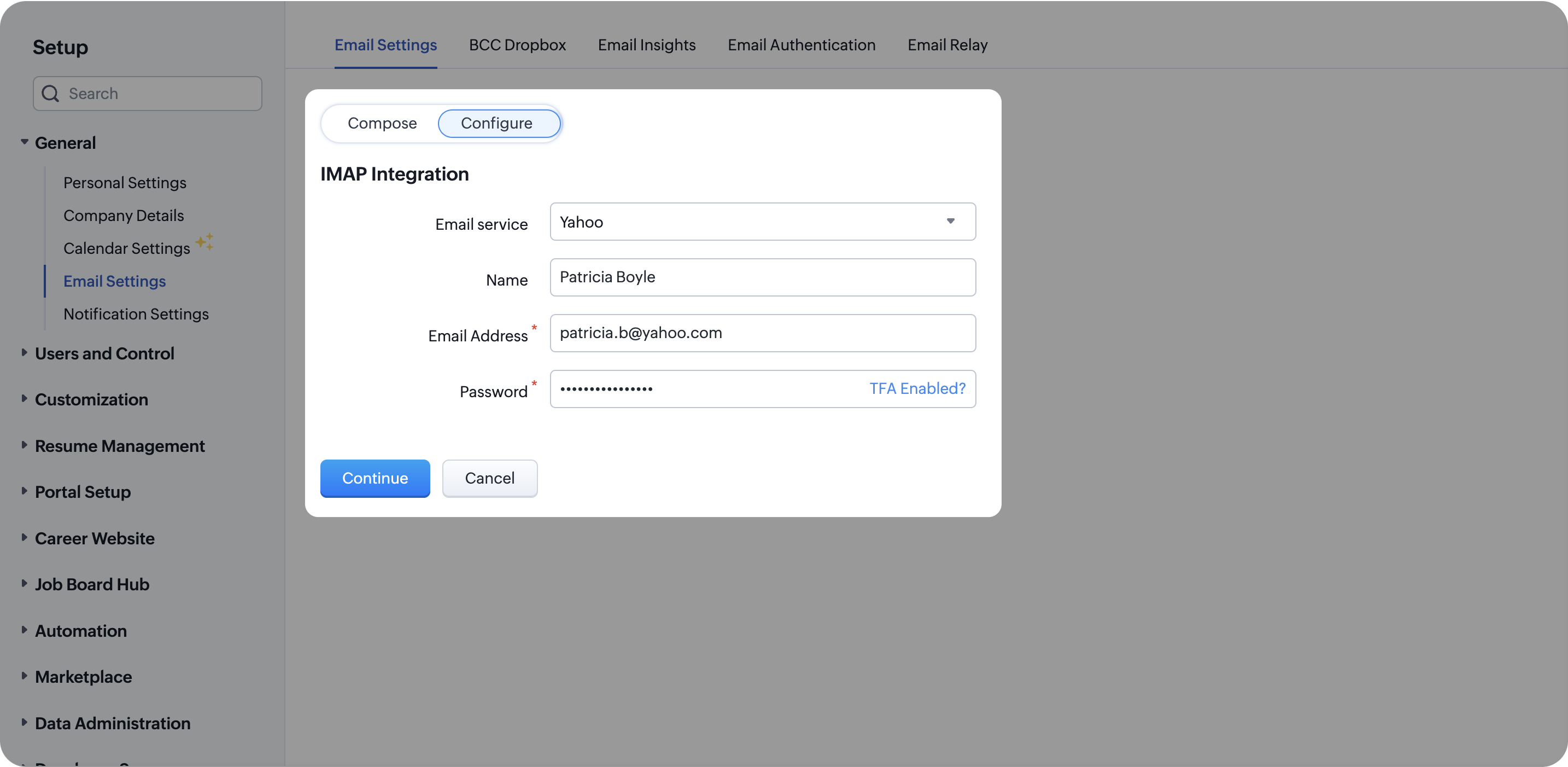Expand Resume Management section
This screenshot has width=1568, height=767.
[25, 445]
